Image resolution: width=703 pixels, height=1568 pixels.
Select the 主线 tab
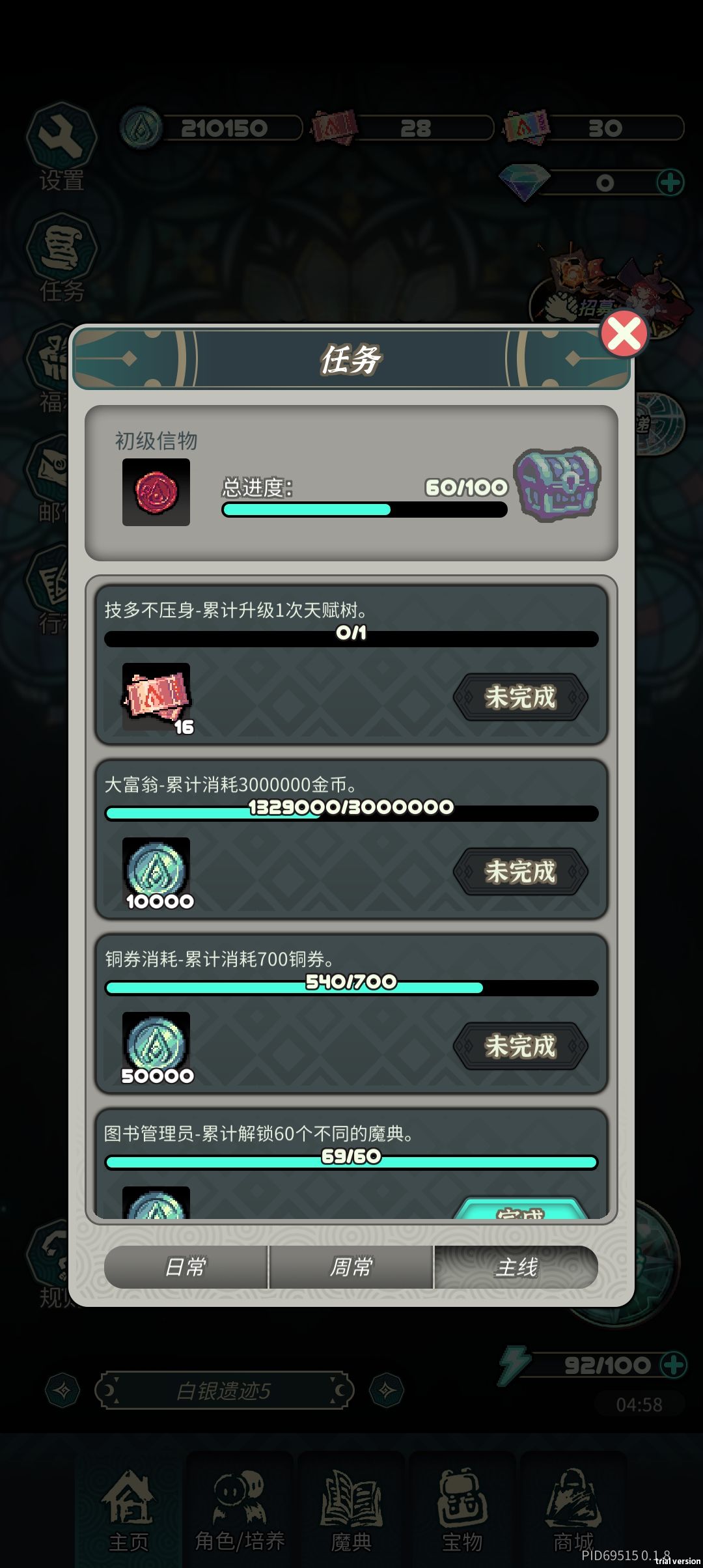coord(516,1267)
